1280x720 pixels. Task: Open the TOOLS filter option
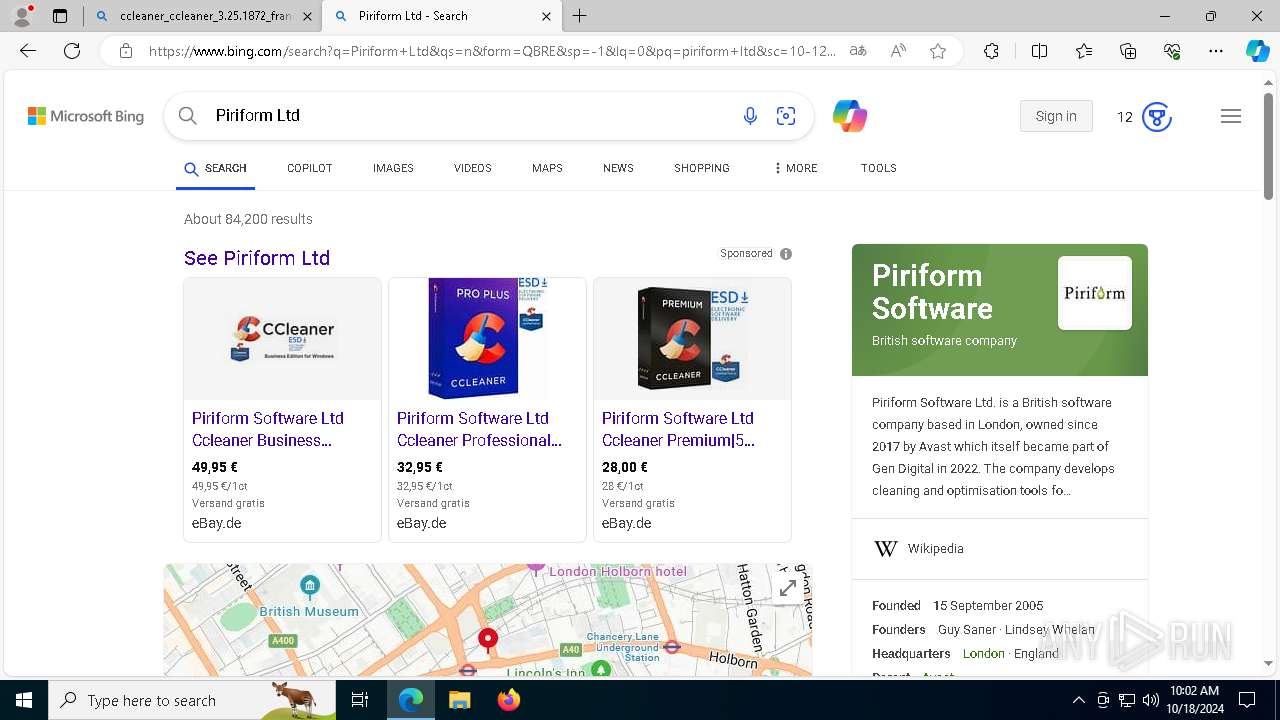(878, 168)
